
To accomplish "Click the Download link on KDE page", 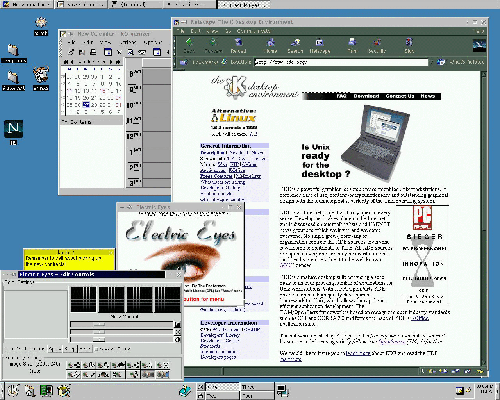I will 366,96.
